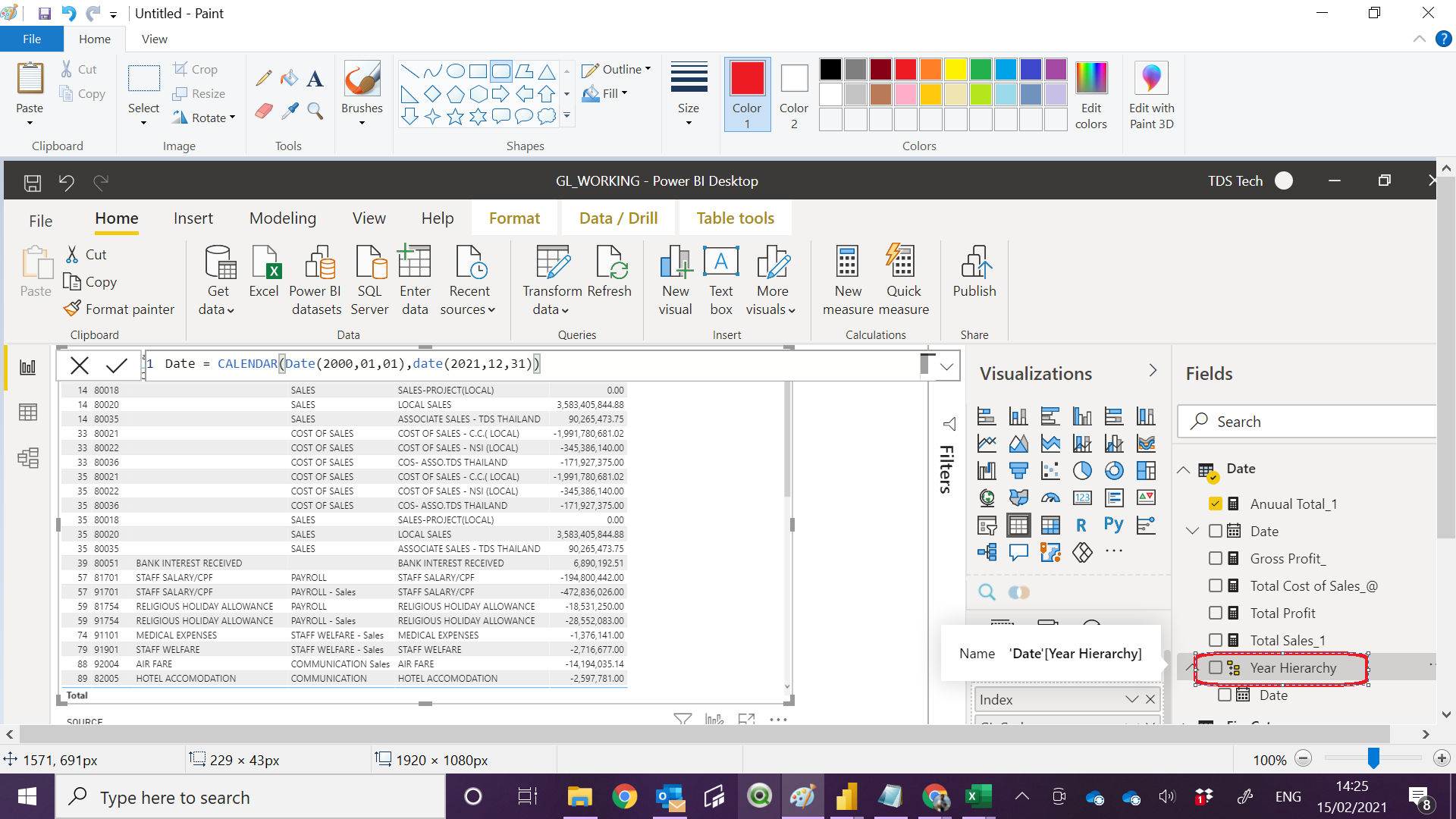Check the Total Profit field
The height and width of the screenshot is (819, 1456).
pos(1216,613)
